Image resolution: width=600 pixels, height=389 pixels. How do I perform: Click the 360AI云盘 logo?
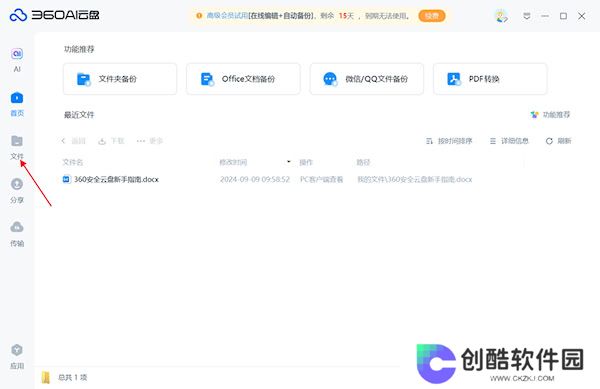[54, 15]
